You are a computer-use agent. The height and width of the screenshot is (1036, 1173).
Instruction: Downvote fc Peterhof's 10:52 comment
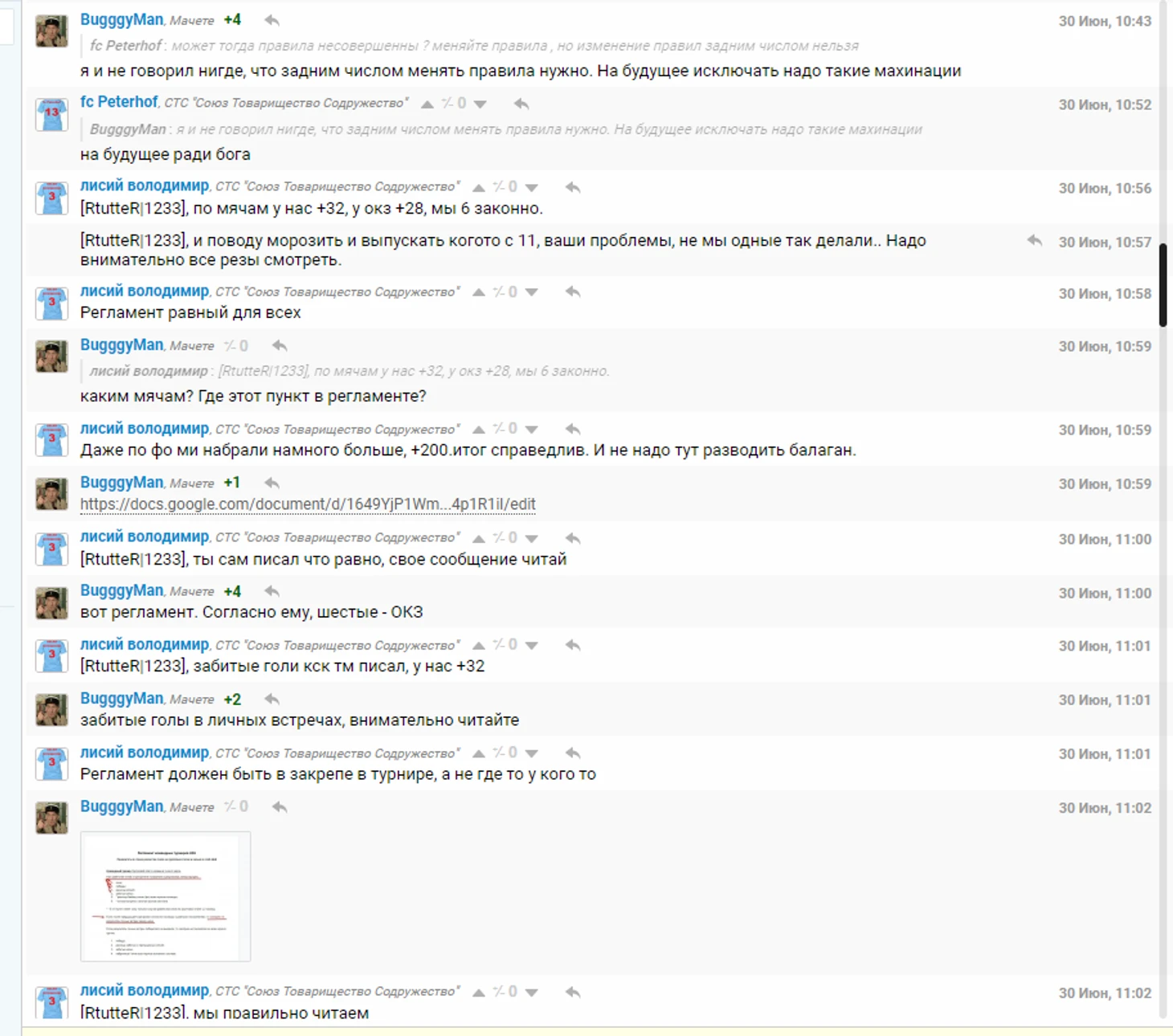click(480, 104)
